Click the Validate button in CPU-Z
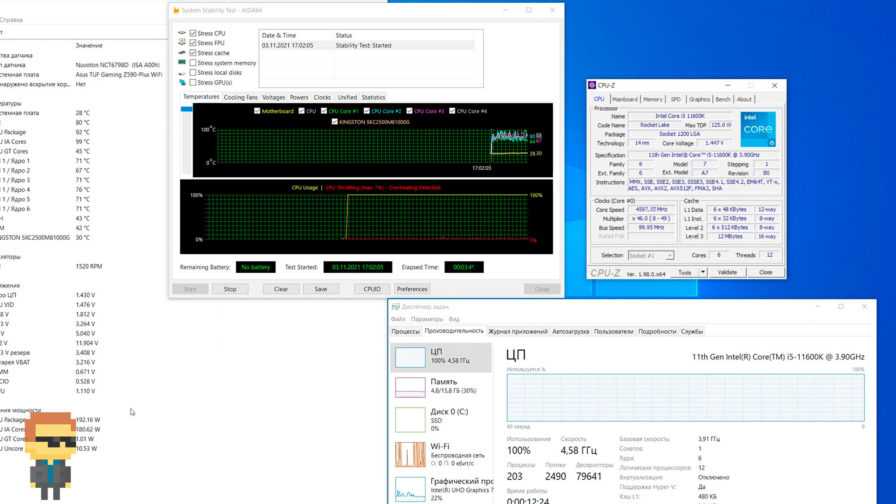 728,272
